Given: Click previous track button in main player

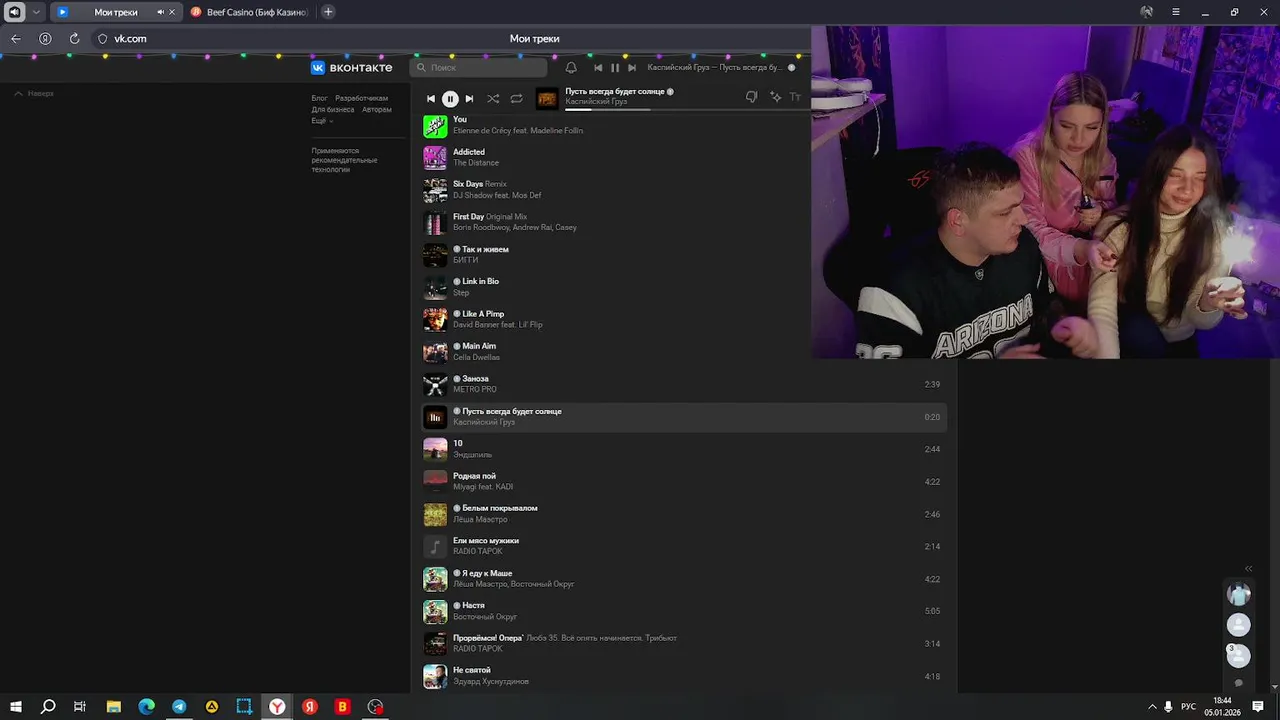Looking at the screenshot, I should (431, 99).
